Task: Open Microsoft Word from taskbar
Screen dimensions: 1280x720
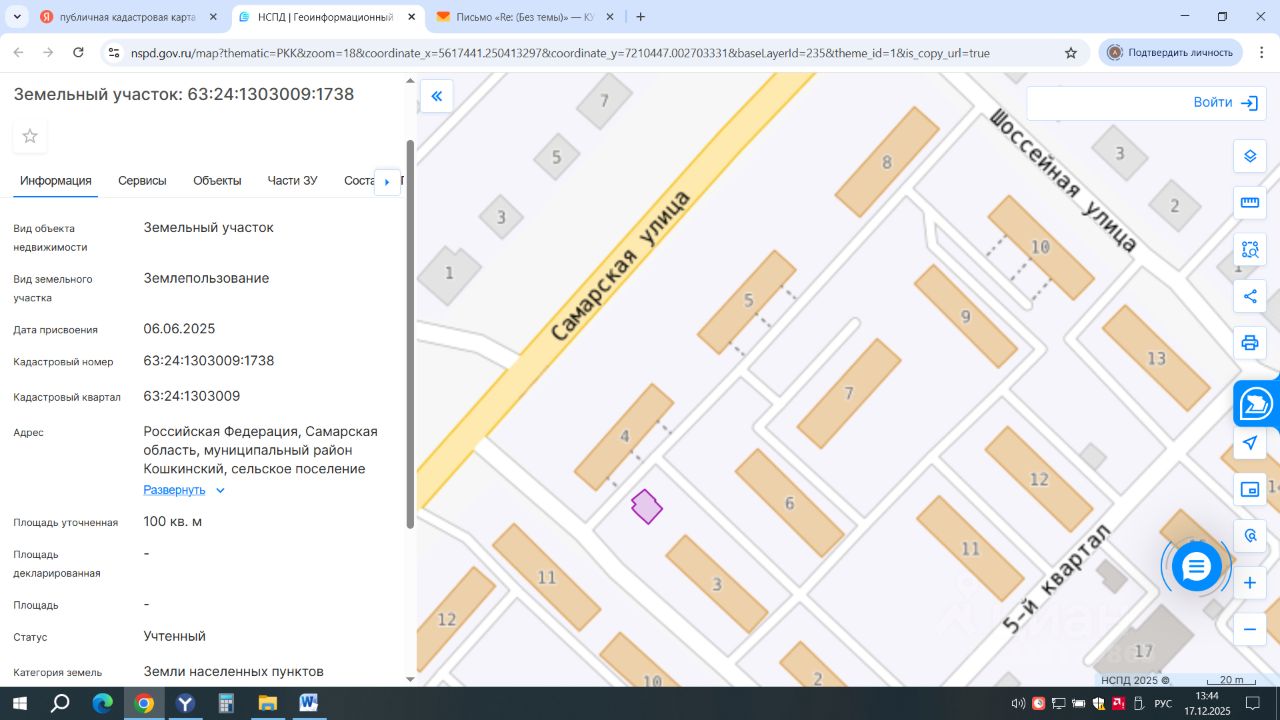Action: (308, 703)
